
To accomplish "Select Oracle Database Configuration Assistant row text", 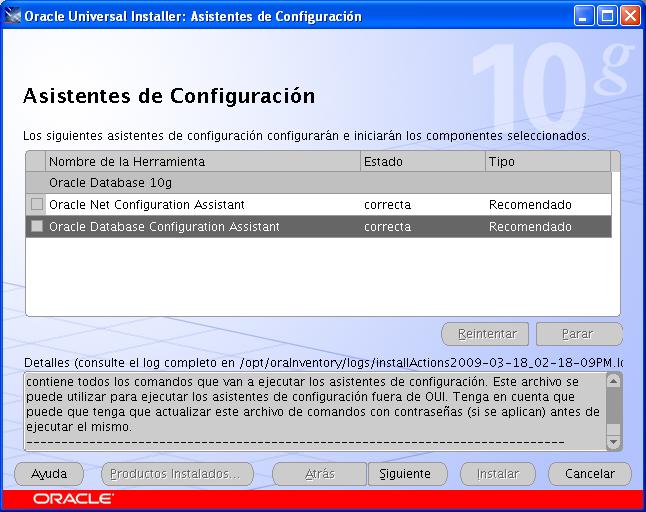I will 164,227.
